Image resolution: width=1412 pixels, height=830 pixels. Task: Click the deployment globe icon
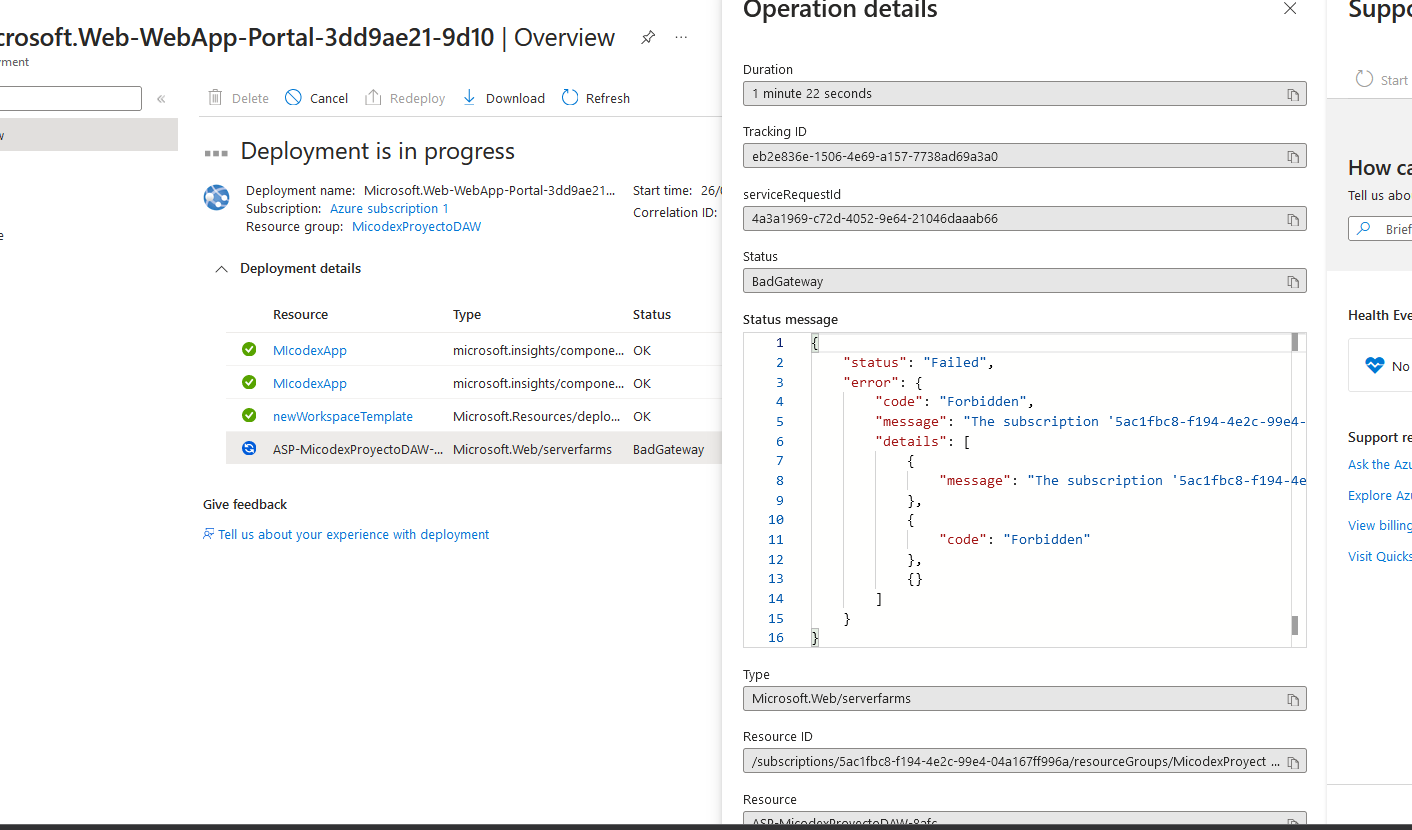click(217, 197)
